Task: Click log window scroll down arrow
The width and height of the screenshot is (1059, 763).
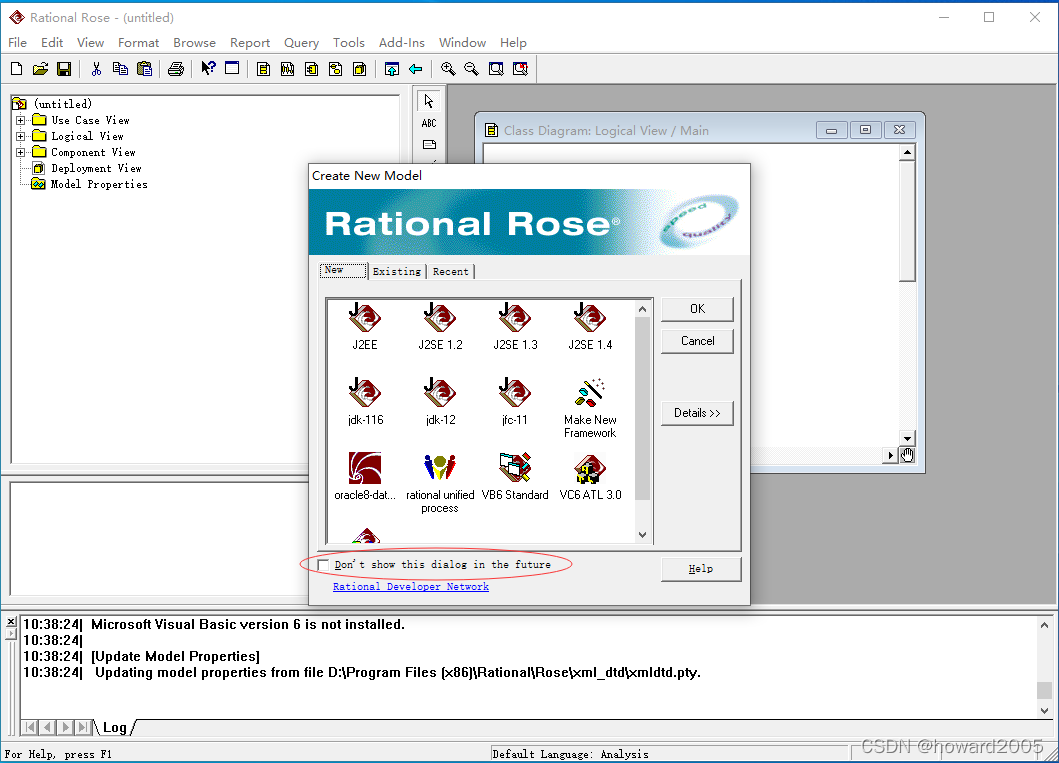Action: click(x=1044, y=710)
